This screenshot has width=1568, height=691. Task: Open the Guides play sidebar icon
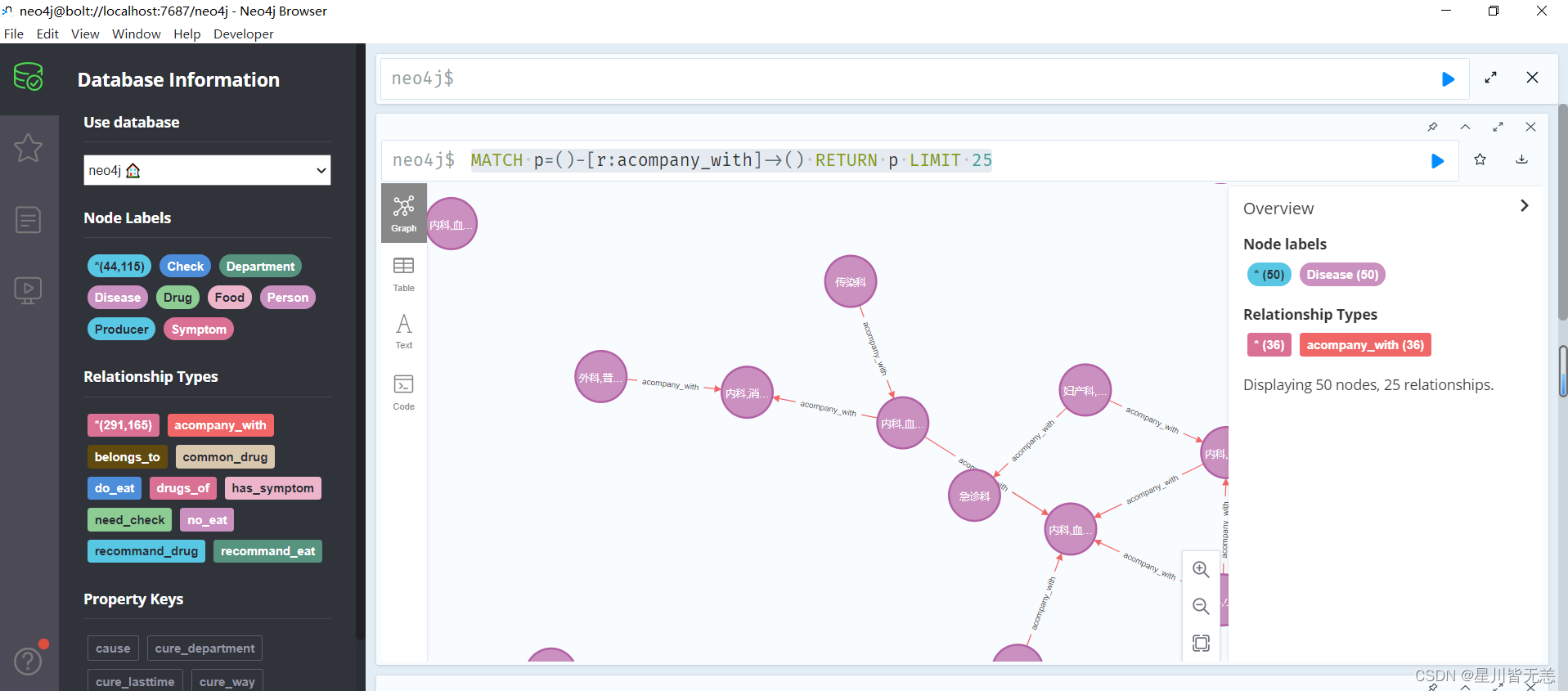(x=28, y=289)
